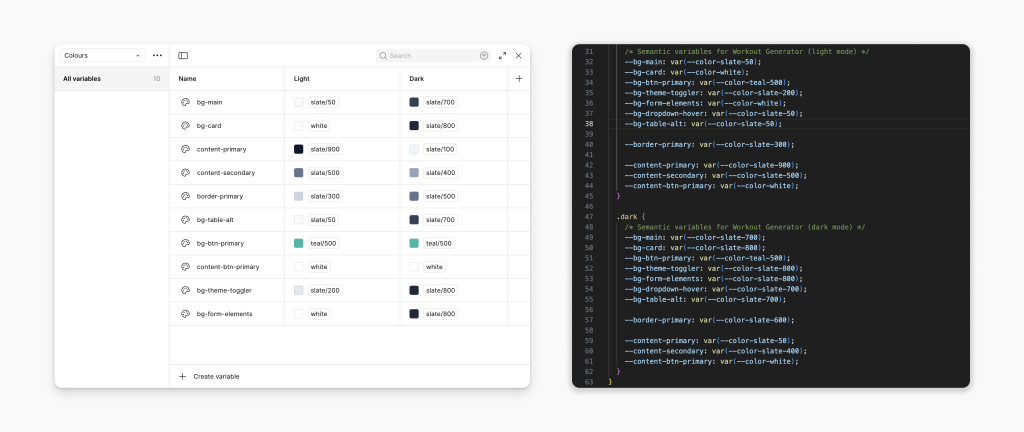Open the slate/900 alias for content-primary light
Screen dimensions: 1024x432
point(324,149)
